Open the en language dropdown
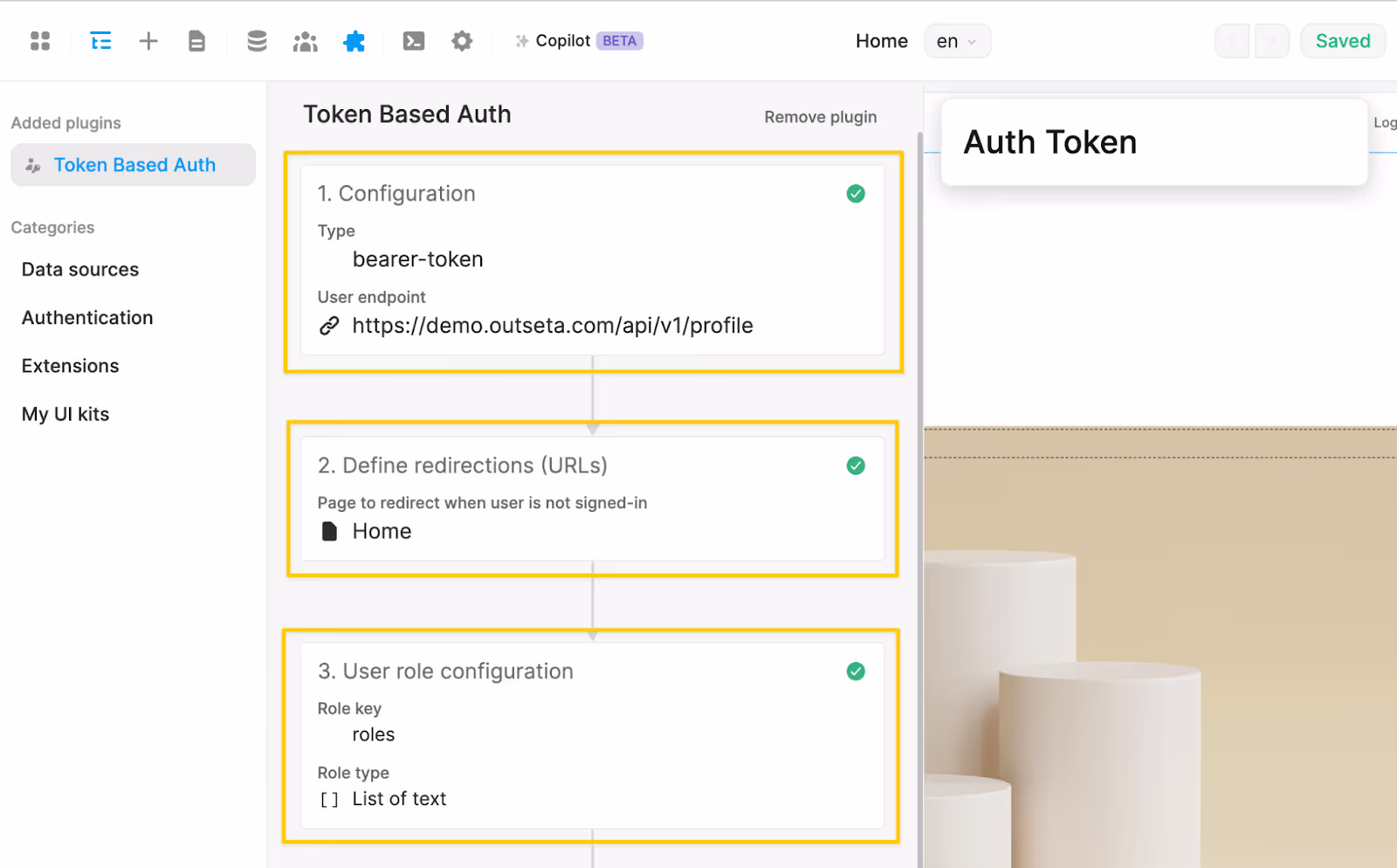 pyautogui.click(x=957, y=41)
